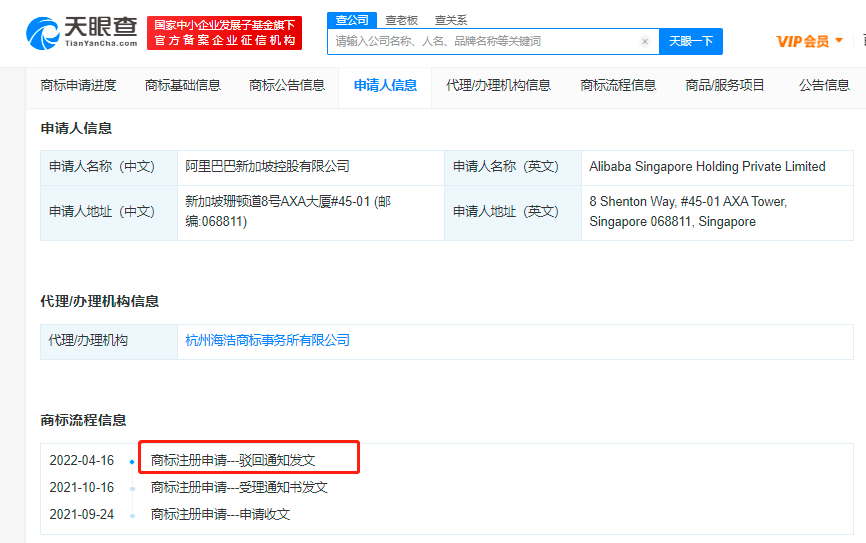Go to 公告信息 section tab
Image resolution: width=866 pixels, height=543 pixels.
(x=824, y=85)
